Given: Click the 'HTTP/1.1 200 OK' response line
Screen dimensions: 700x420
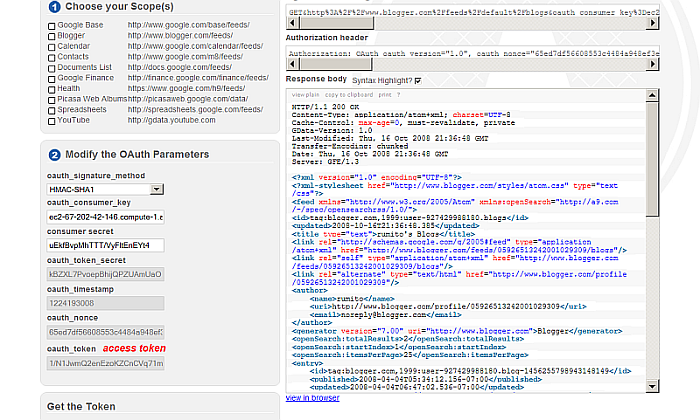Looking at the screenshot, I should pos(325,107).
